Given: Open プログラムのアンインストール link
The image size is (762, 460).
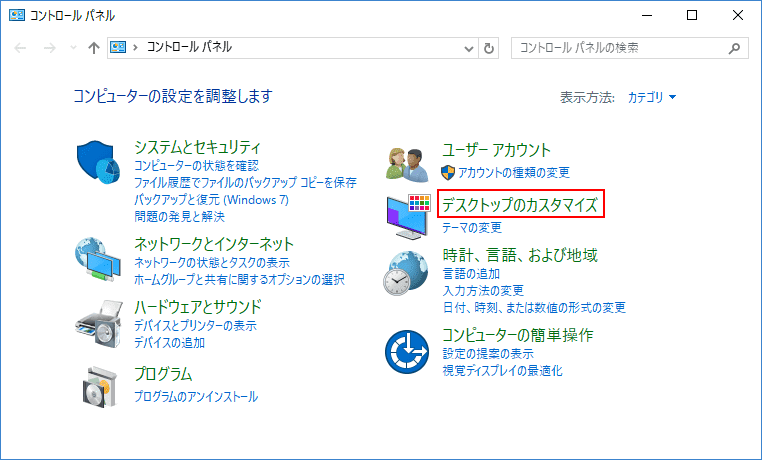Looking at the screenshot, I should 196,397.
